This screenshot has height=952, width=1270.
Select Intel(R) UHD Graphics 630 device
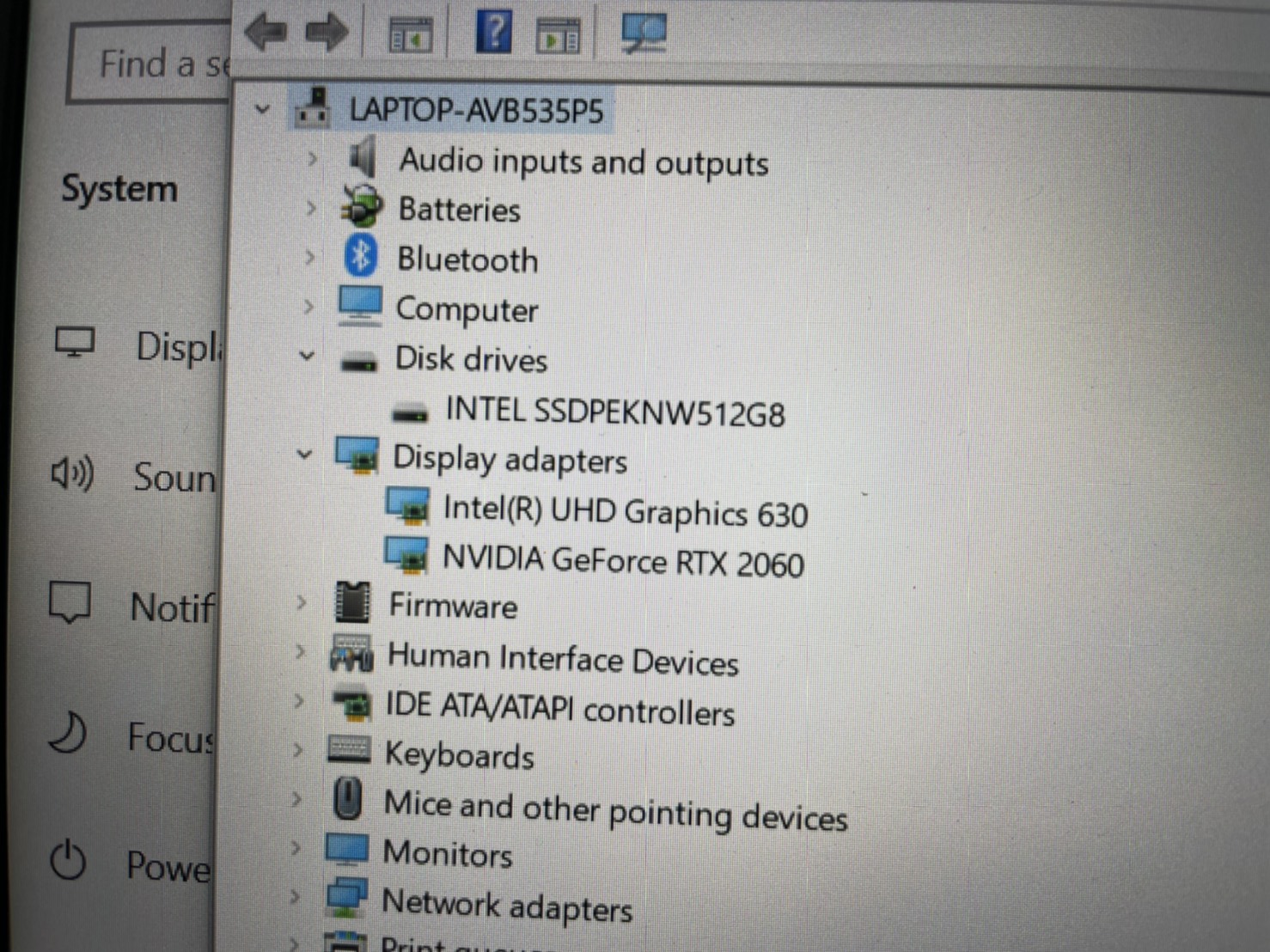click(x=625, y=512)
